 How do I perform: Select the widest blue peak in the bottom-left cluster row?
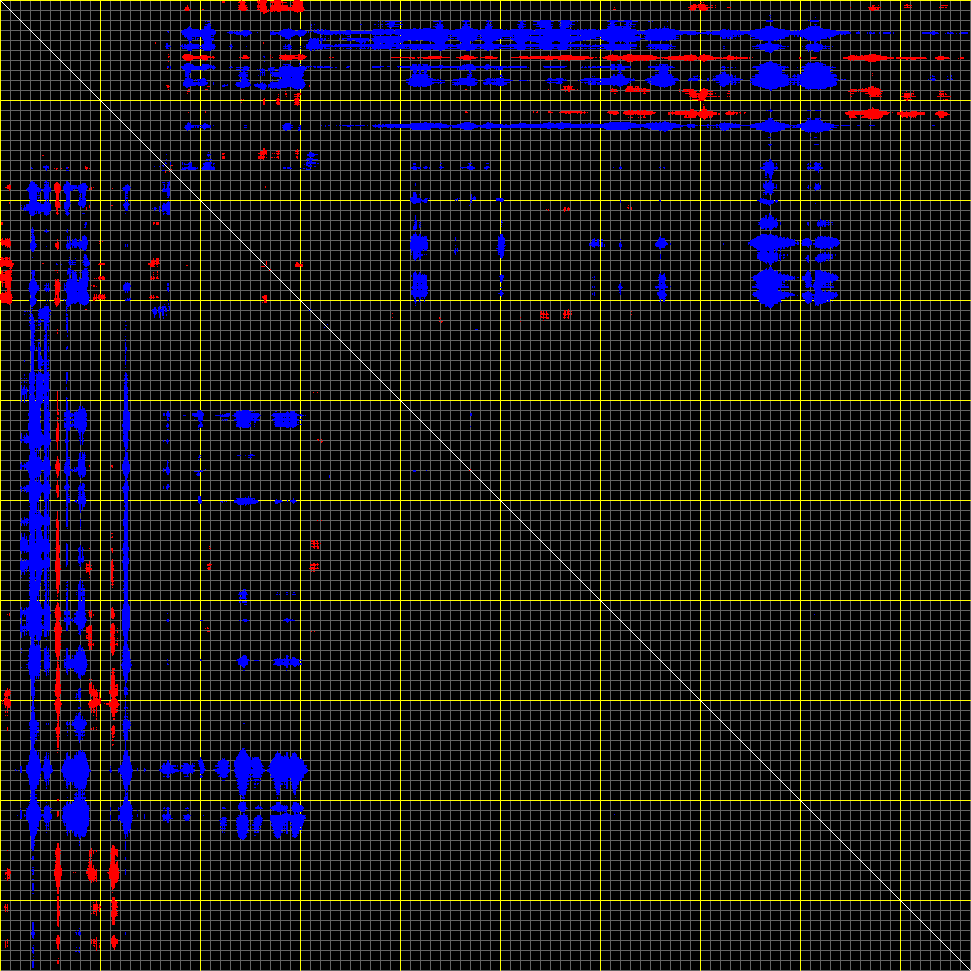[x=288, y=770]
